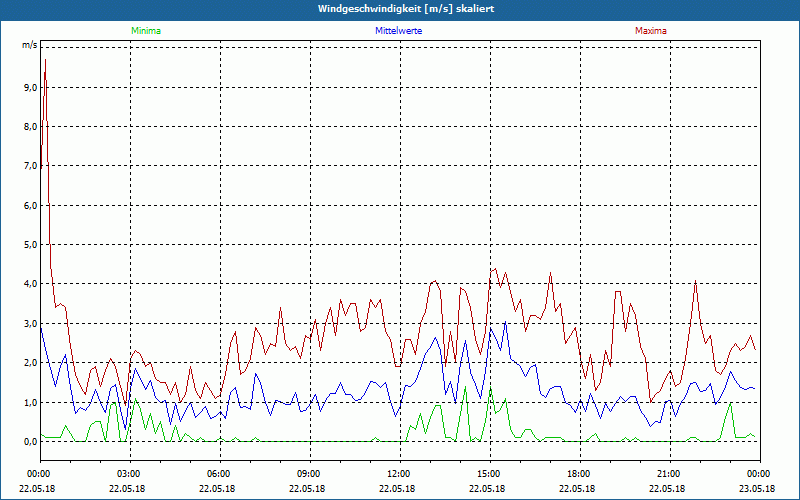Screen dimensions: 800x500
Task: Click the 9,0 y-axis value
Action: tap(31, 87)
